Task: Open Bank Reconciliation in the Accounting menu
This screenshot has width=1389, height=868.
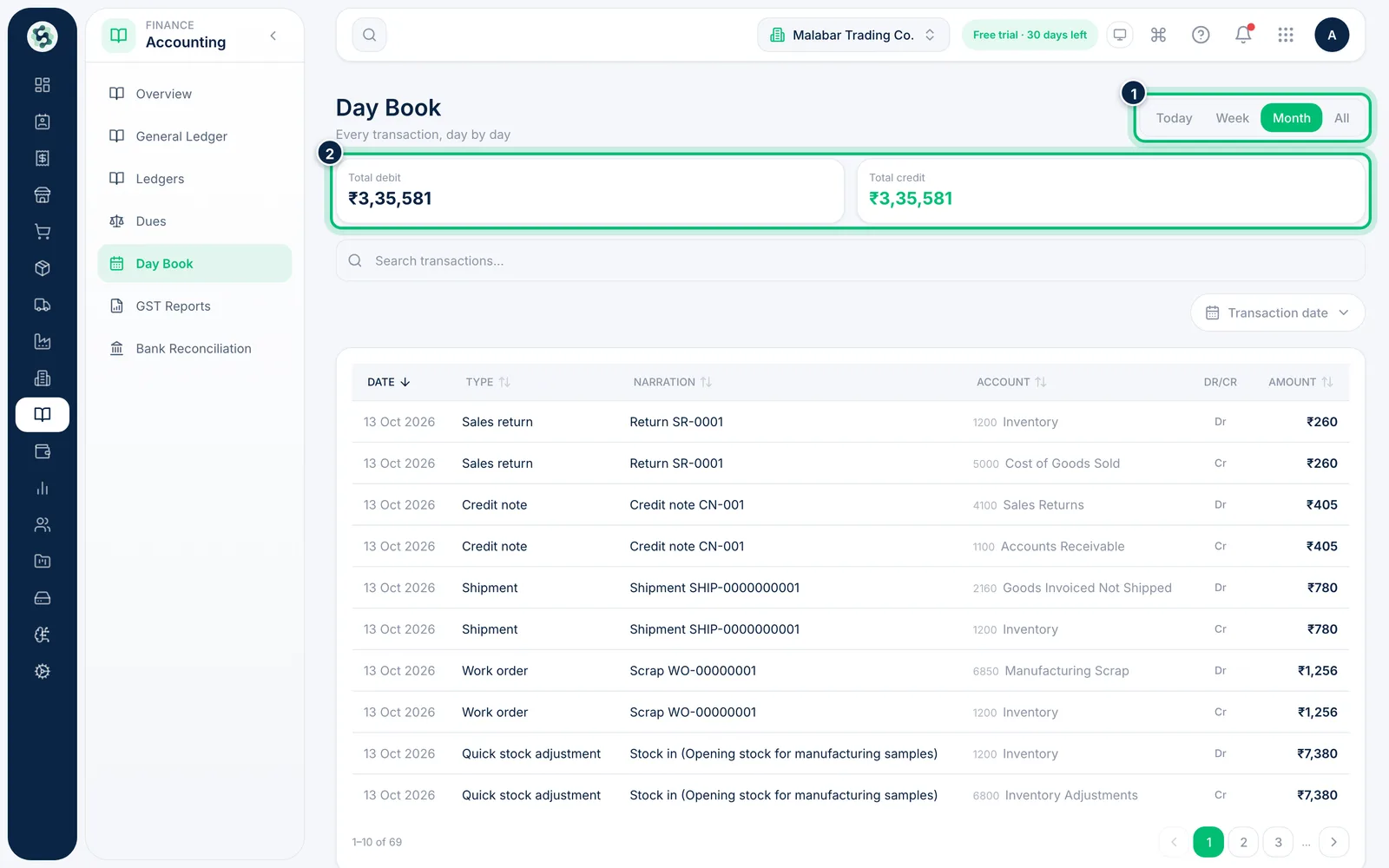Action: point(194,349)
